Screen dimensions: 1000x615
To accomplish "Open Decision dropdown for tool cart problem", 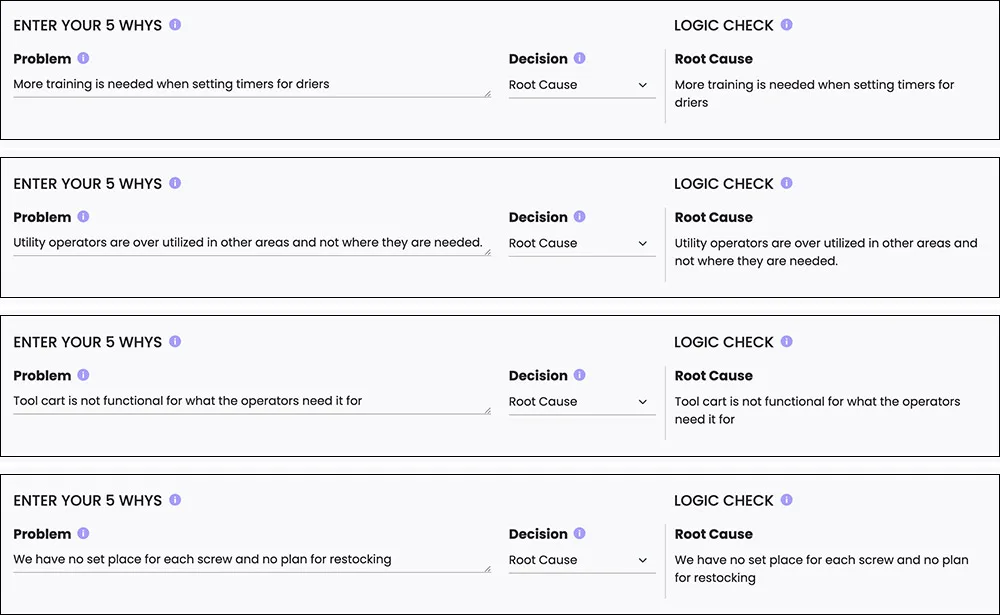I will 582,401.
